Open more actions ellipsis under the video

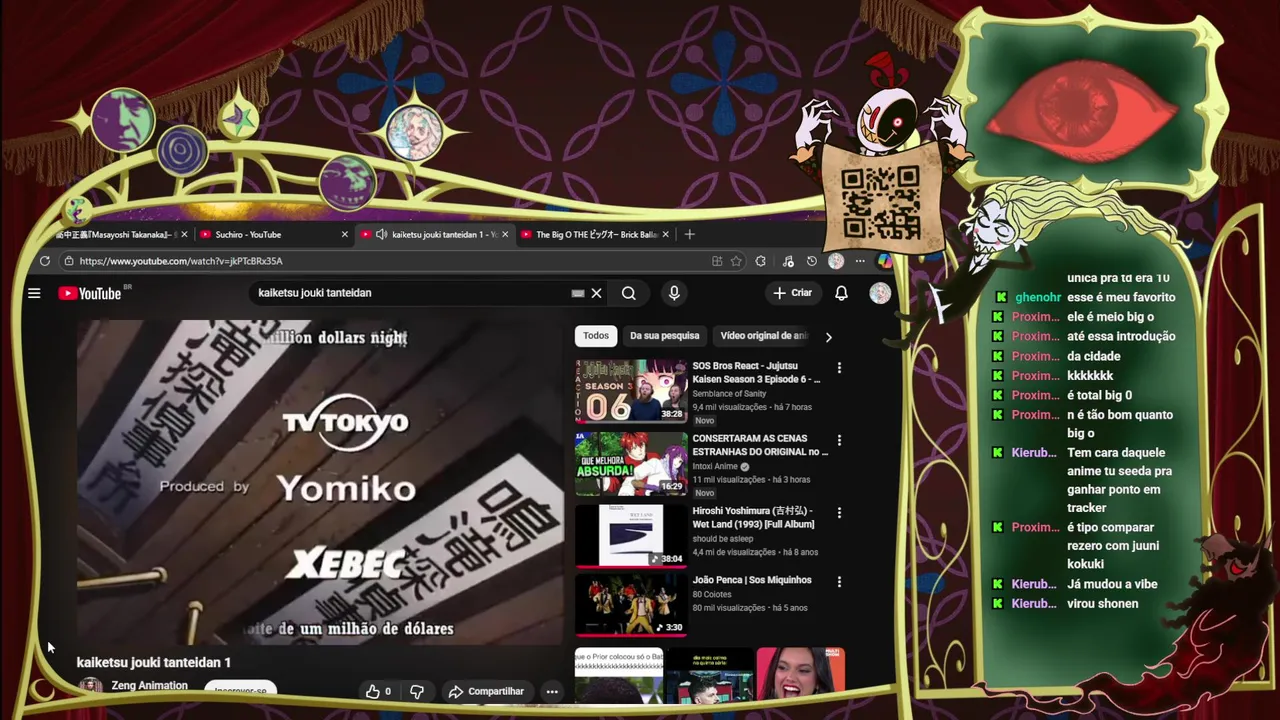click(551, 691)
